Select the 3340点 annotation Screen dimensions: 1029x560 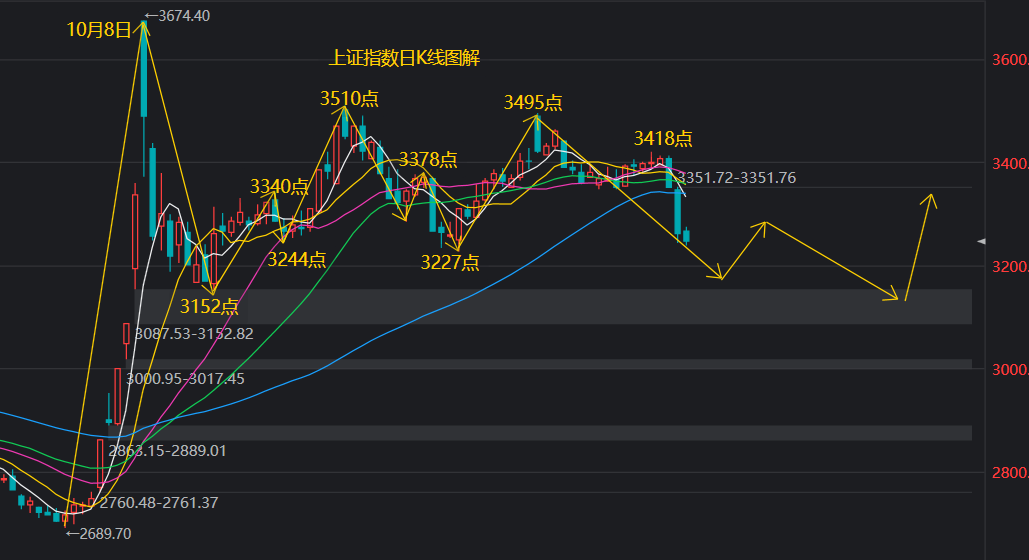pyautogui.click(x=279, y=186)
